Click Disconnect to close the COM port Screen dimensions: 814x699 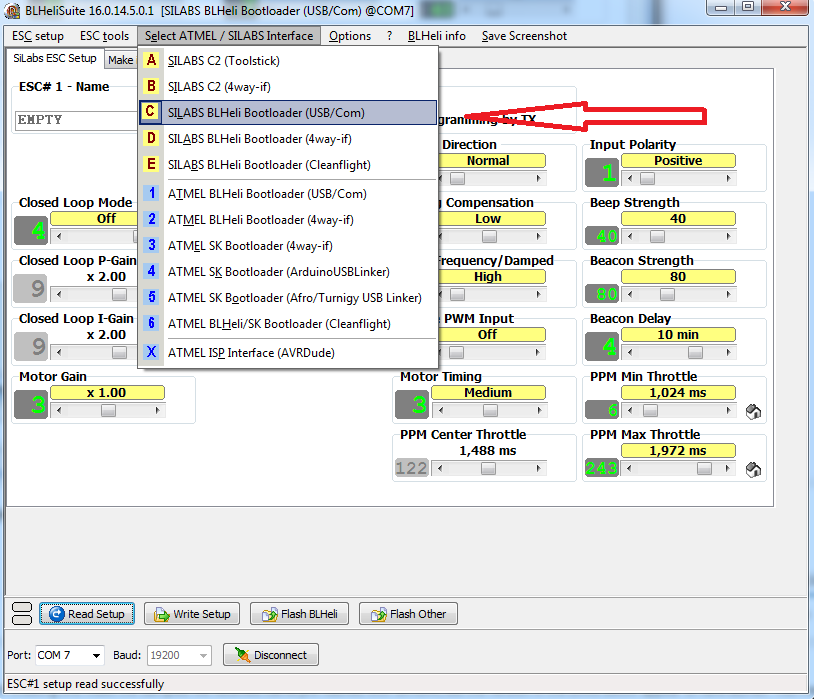[x=270, y=655]
